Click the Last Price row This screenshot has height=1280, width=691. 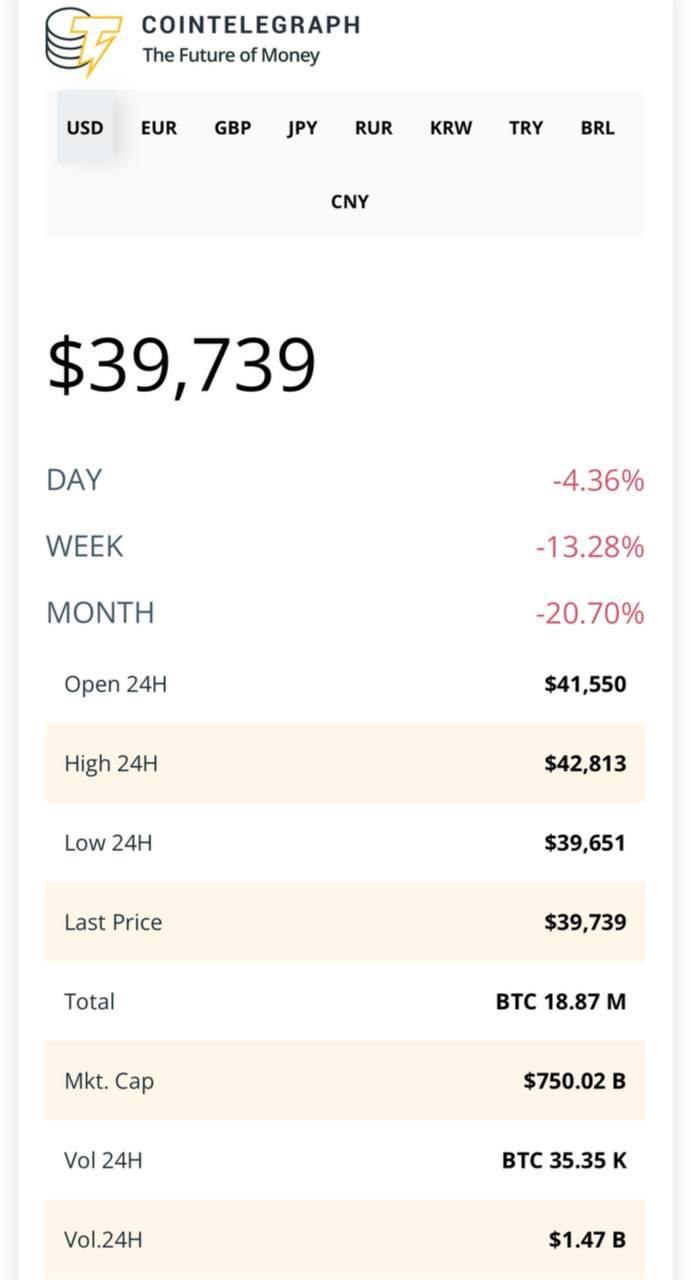(345, 922)
